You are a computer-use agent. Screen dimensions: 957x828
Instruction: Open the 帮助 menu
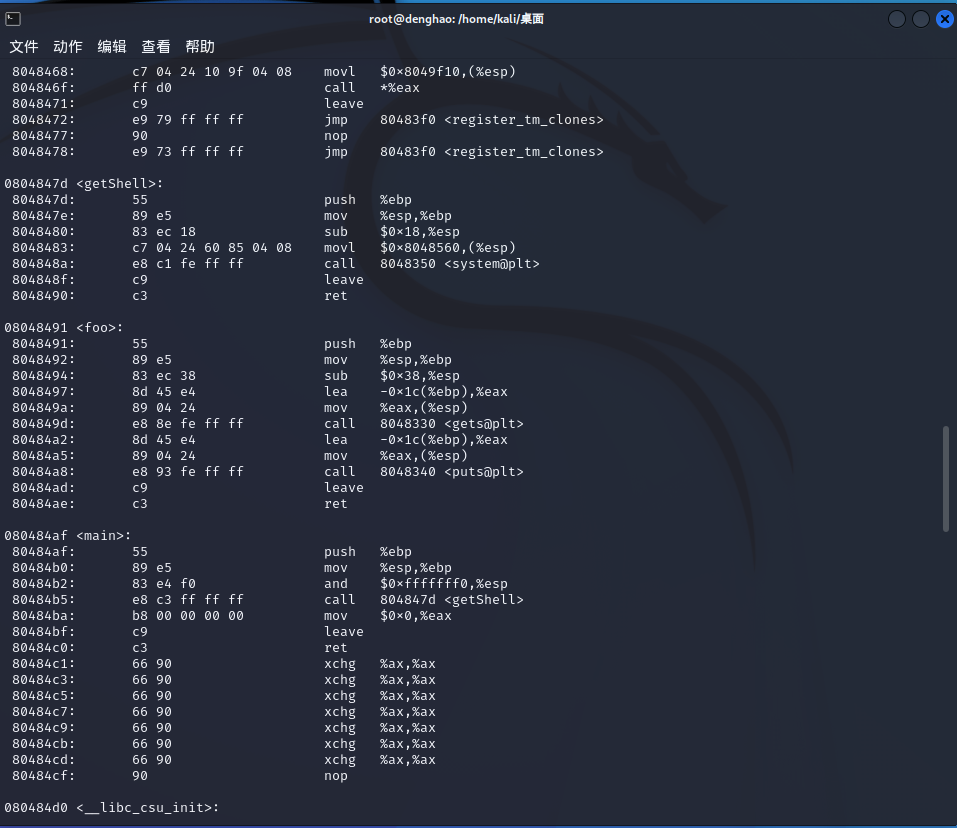[200, 47]
